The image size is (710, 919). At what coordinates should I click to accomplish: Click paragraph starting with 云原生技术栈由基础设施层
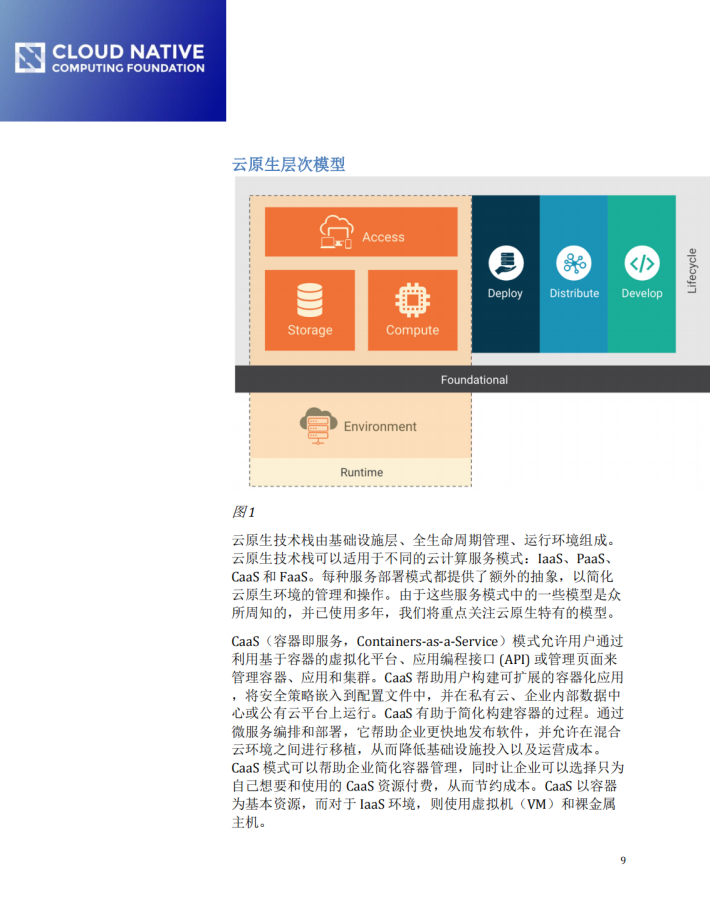point(428,576)
